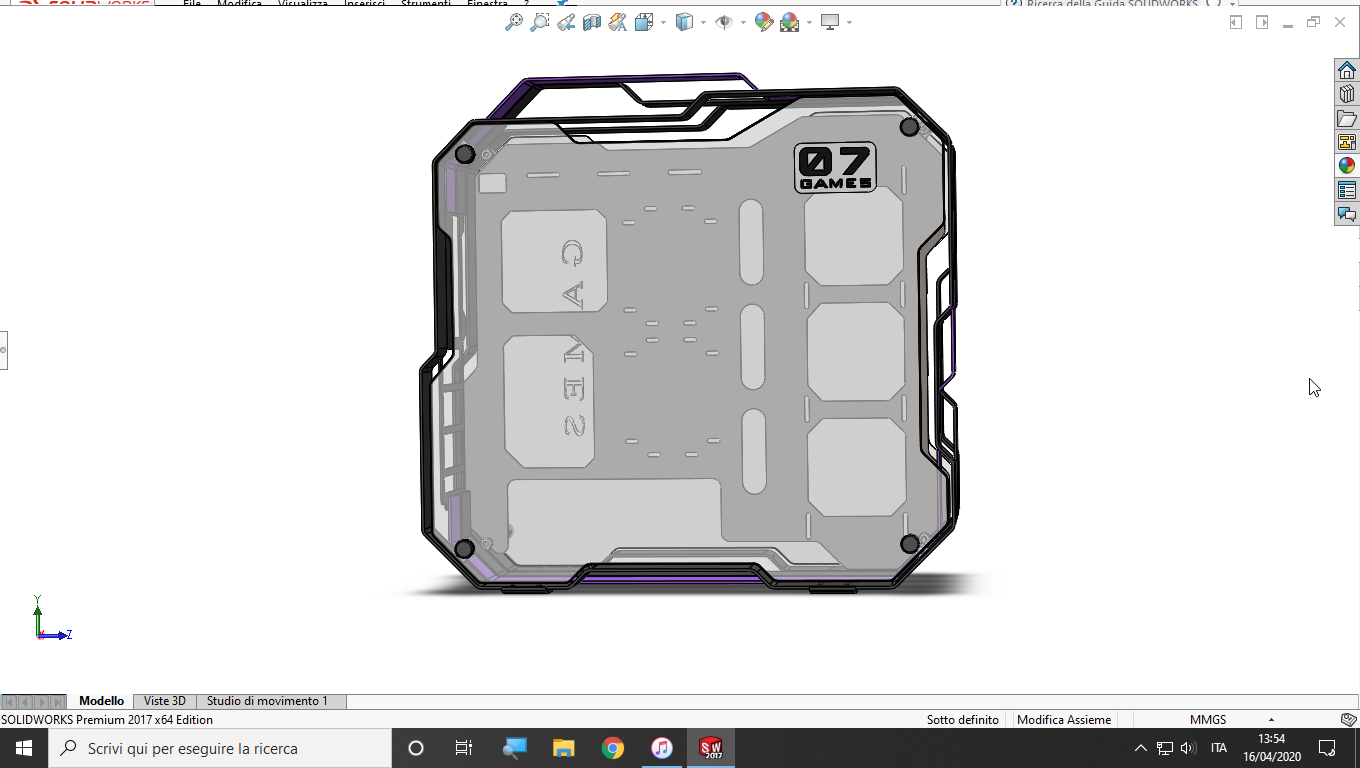Screen dimensions: 1360x768
Task: Click the Apply Scene icon
Action: 789,22
